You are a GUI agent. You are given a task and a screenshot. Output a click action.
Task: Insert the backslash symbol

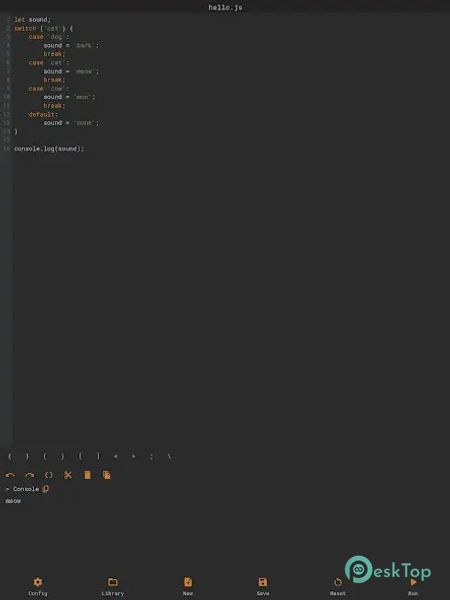click(x=169, y=456)
